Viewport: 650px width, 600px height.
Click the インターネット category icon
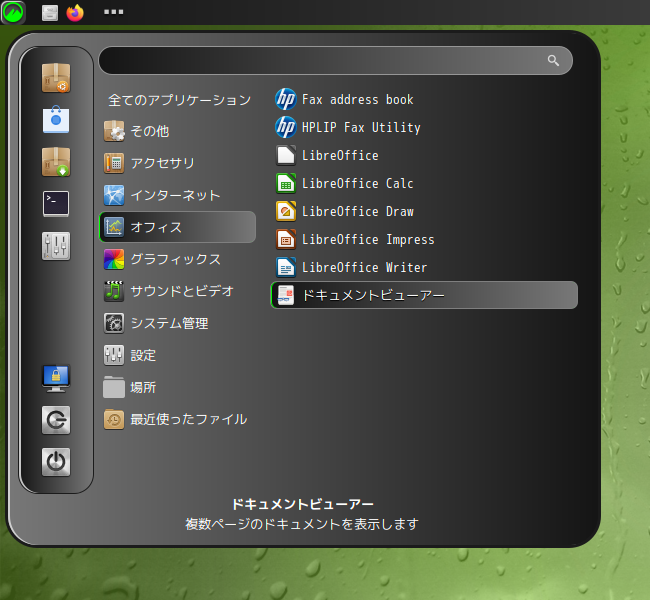coord(114,195)
